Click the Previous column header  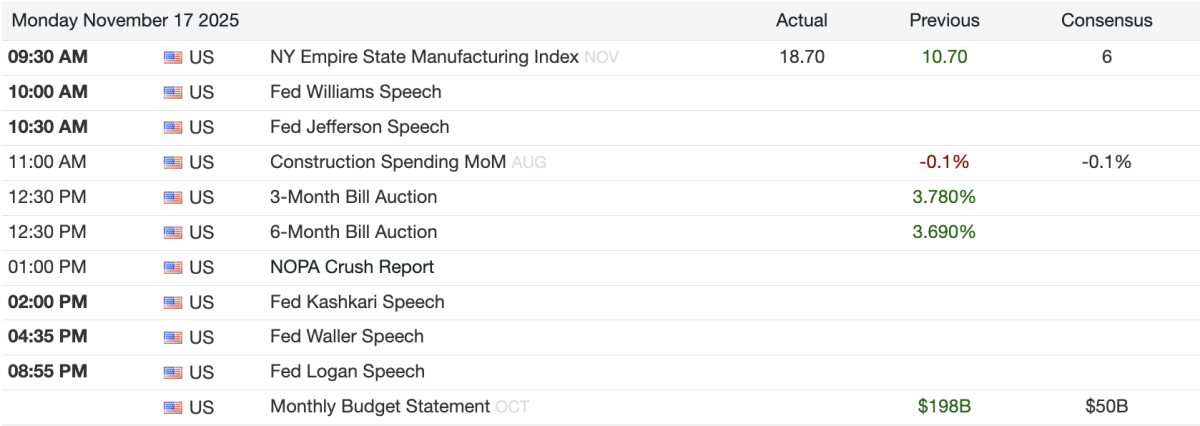coord(944,20)
